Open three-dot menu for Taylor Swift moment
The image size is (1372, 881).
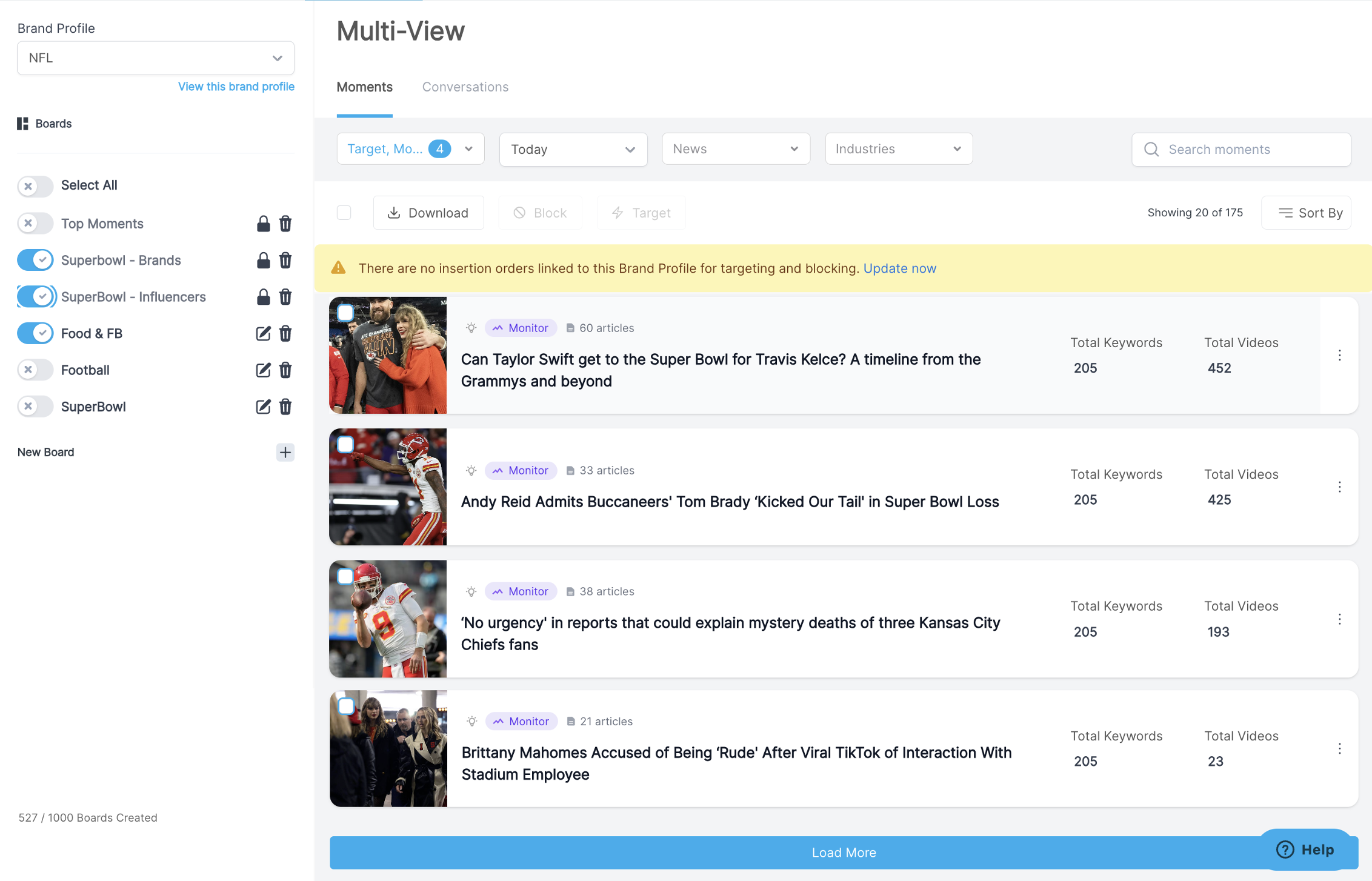click(x=1339, y=356)
